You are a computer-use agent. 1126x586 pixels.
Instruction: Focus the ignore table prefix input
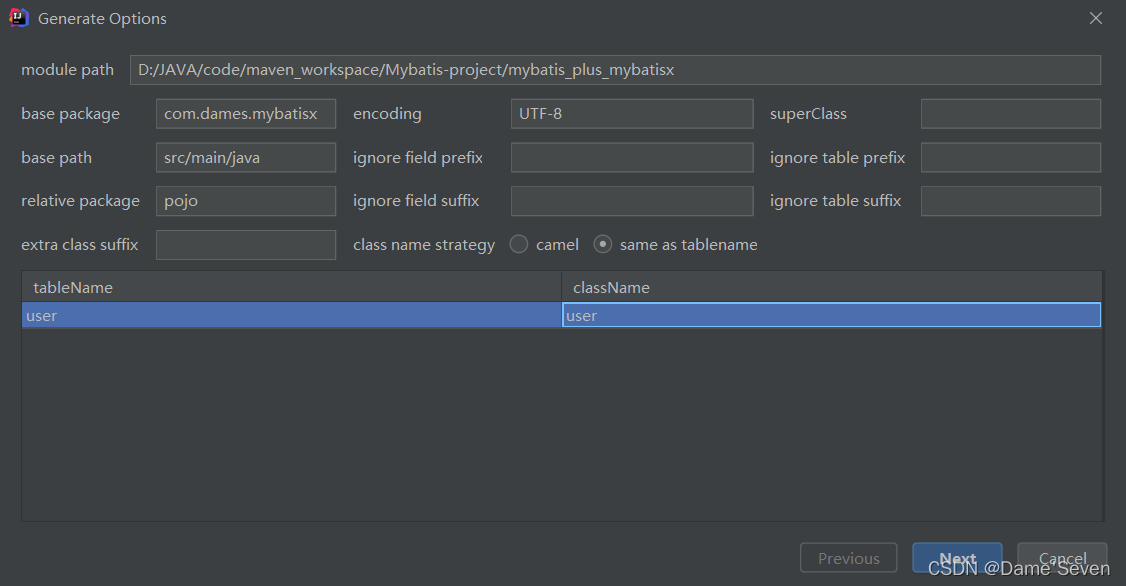click(x=1010, y=157)
